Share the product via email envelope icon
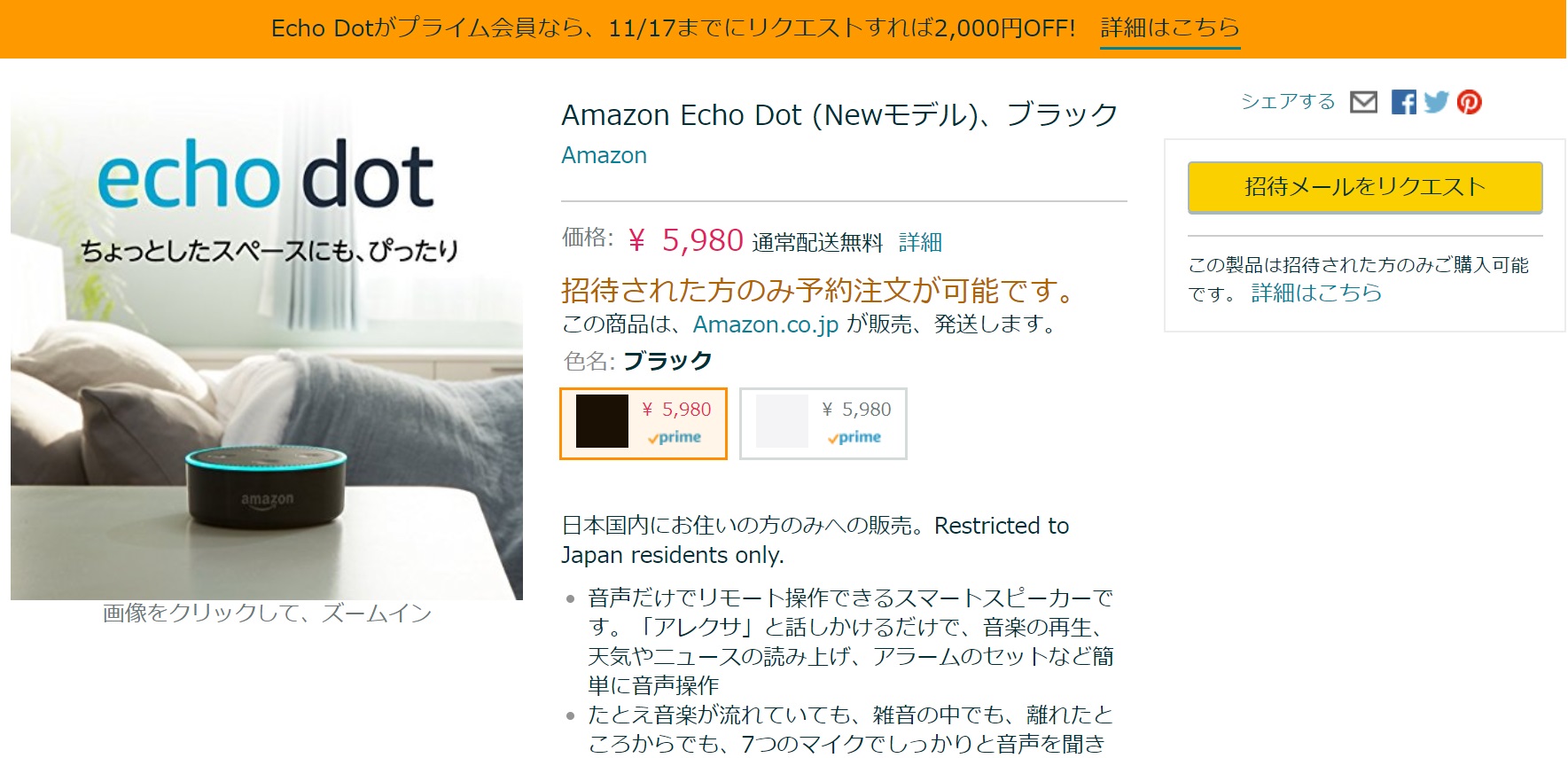 [x=1363, y=102]
